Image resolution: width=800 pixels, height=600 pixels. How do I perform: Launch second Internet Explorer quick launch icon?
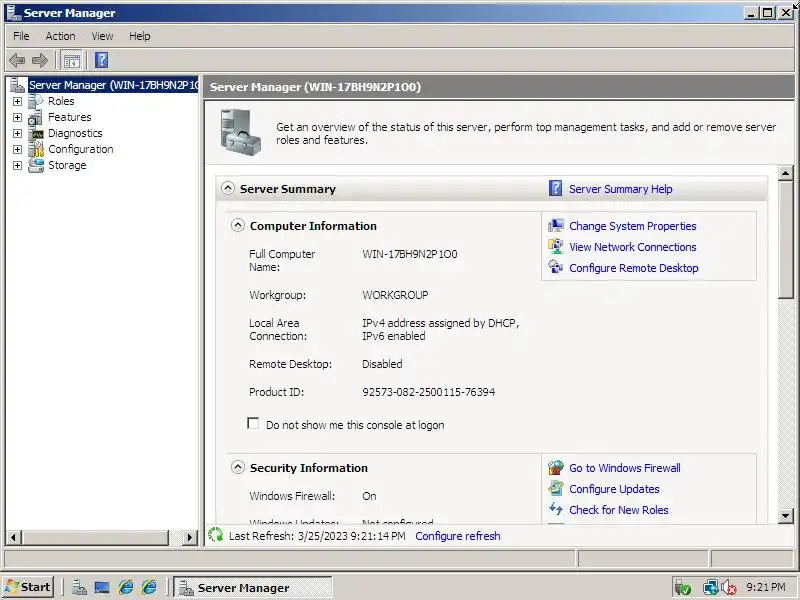tap(149, 588)
